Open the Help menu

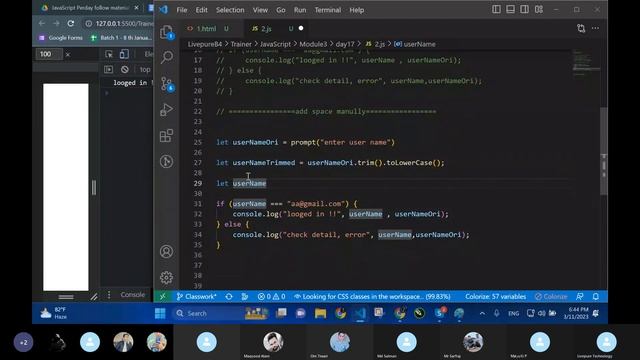pos(356,10)
